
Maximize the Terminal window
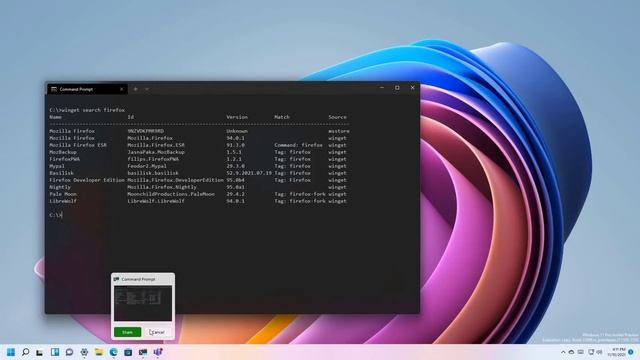point(397,88)
